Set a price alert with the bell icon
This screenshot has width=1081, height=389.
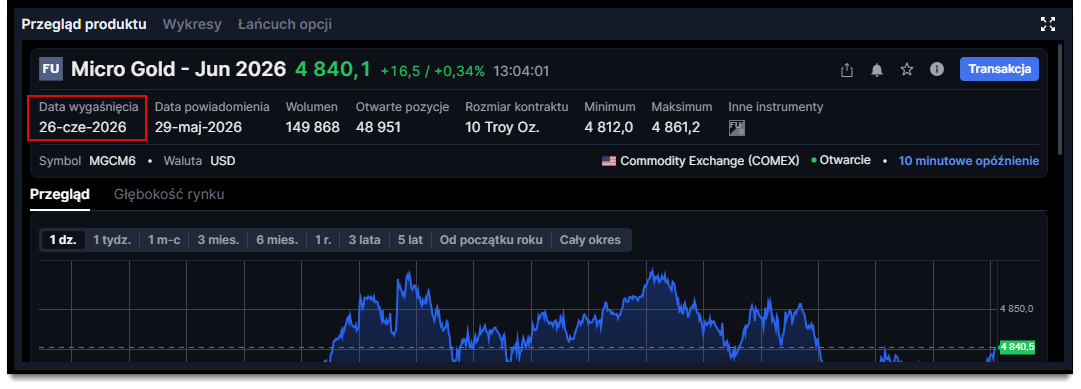(877, 70)
